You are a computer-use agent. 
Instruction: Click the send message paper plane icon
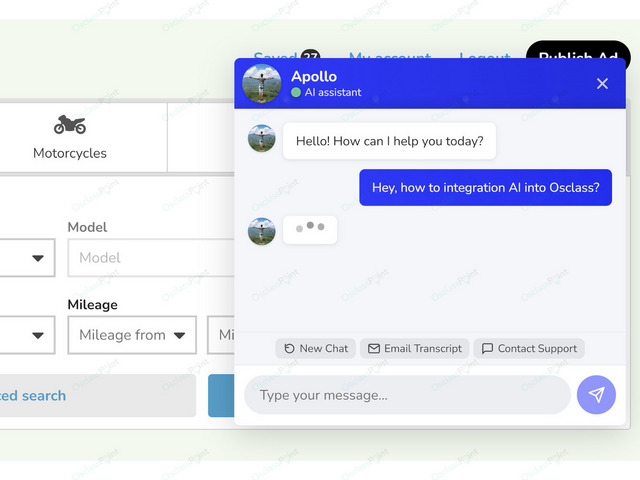pos(596,395)
